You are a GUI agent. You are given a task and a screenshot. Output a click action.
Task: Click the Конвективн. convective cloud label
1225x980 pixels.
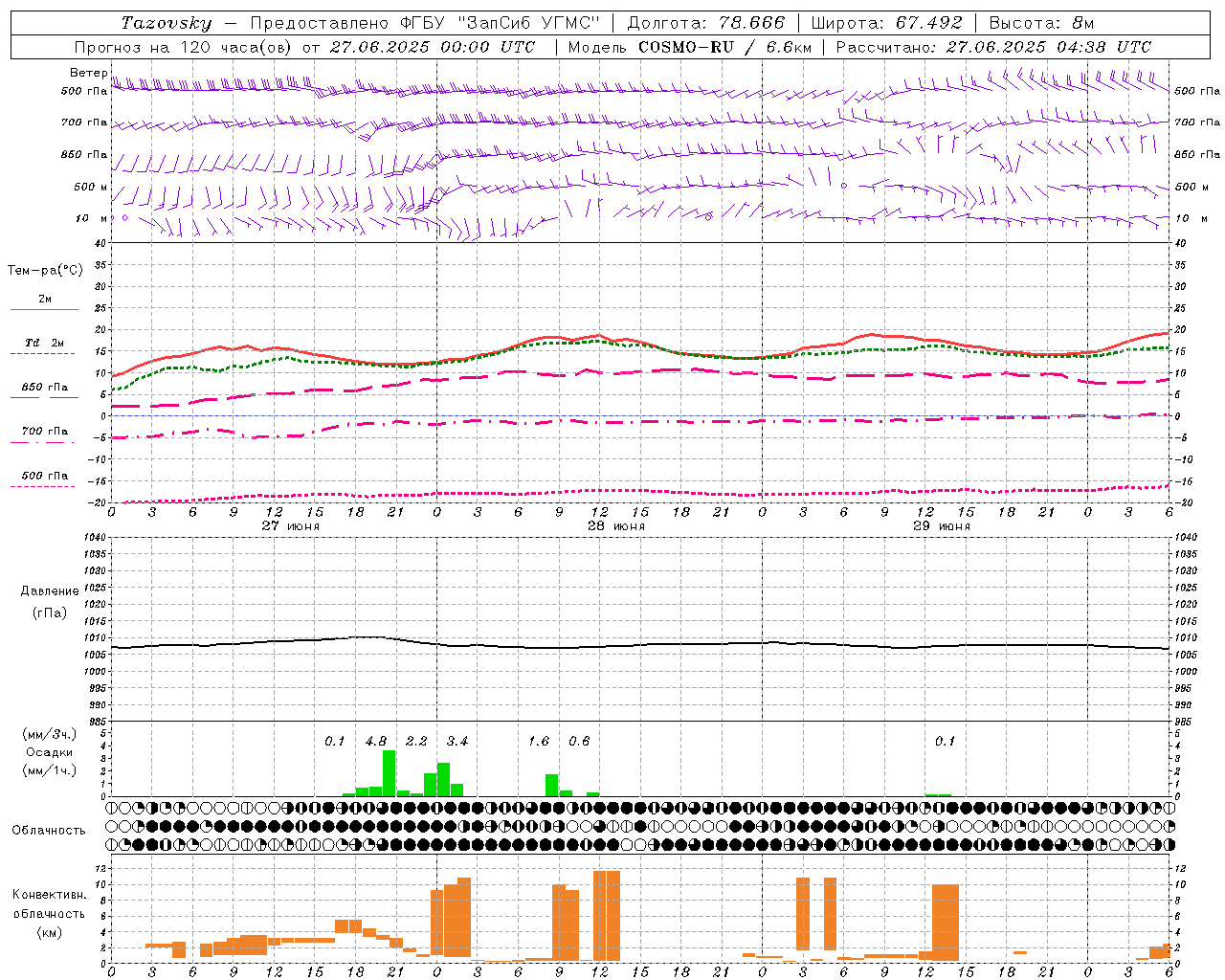[49, 895]
